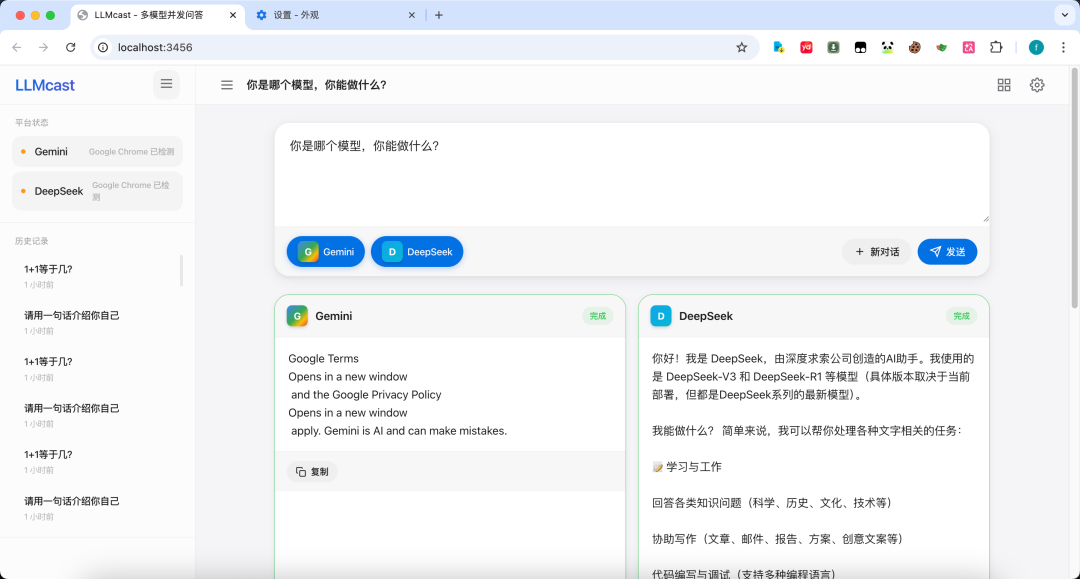1080x579 pixels.
Task: Click the history list scrollbar
Action: coord(181,270)
